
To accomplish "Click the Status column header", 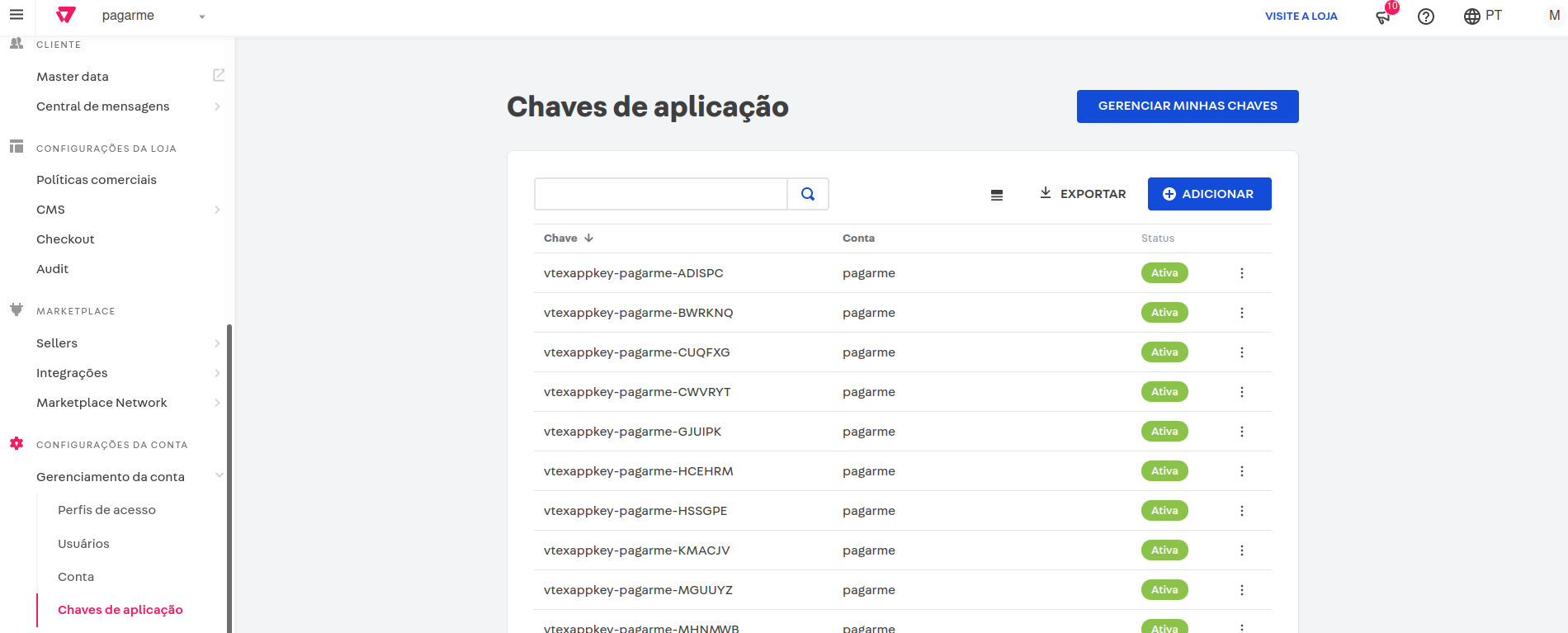I will click(x=1158, y=238).
